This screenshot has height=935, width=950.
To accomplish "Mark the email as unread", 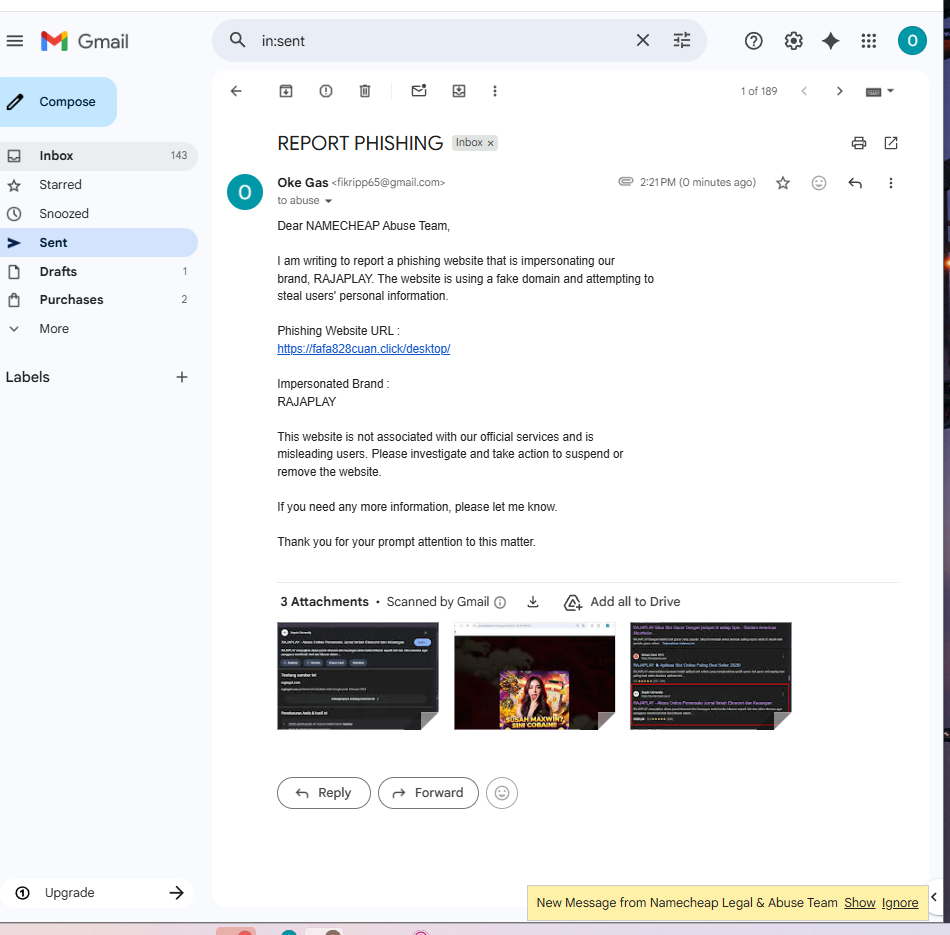I will [x=419, y=91].
